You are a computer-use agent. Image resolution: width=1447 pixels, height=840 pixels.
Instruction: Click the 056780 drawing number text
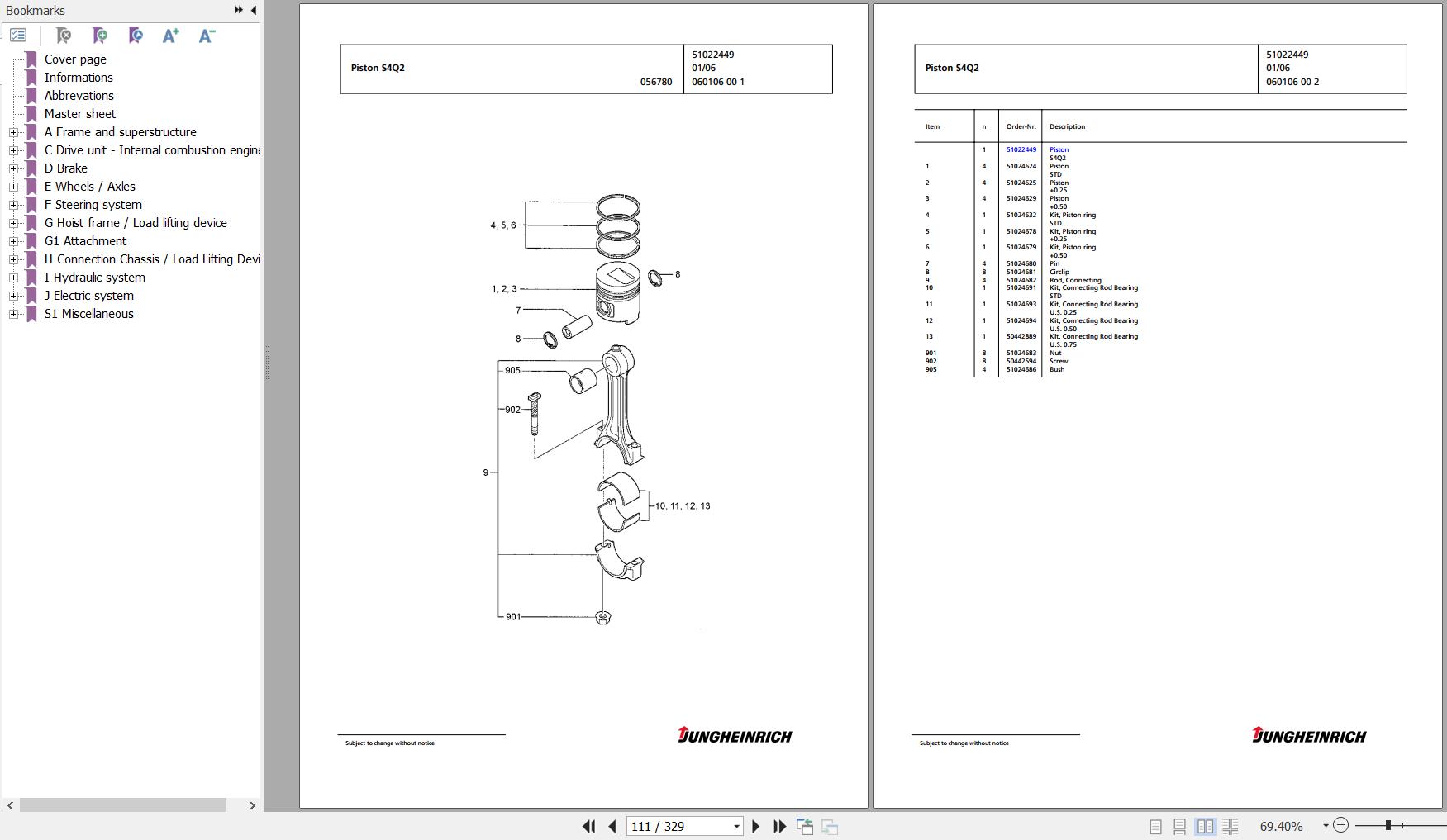[656, 82]
